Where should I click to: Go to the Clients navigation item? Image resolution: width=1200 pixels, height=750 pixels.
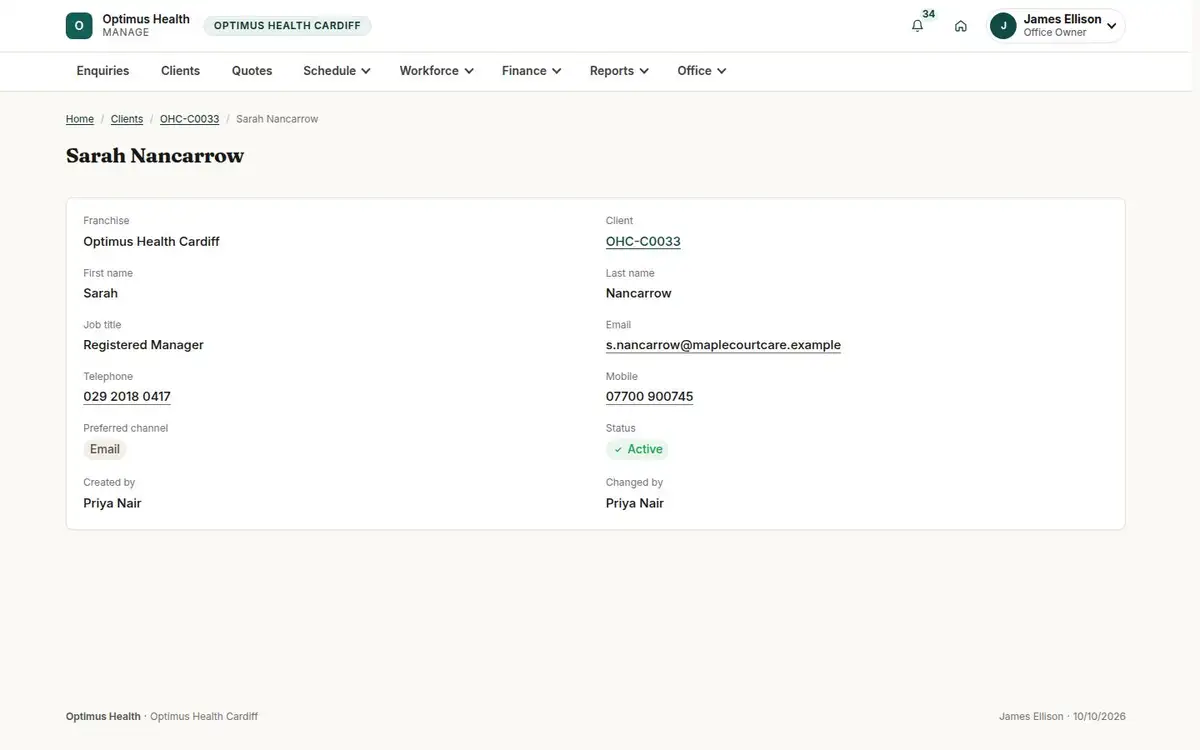(180, 71)
